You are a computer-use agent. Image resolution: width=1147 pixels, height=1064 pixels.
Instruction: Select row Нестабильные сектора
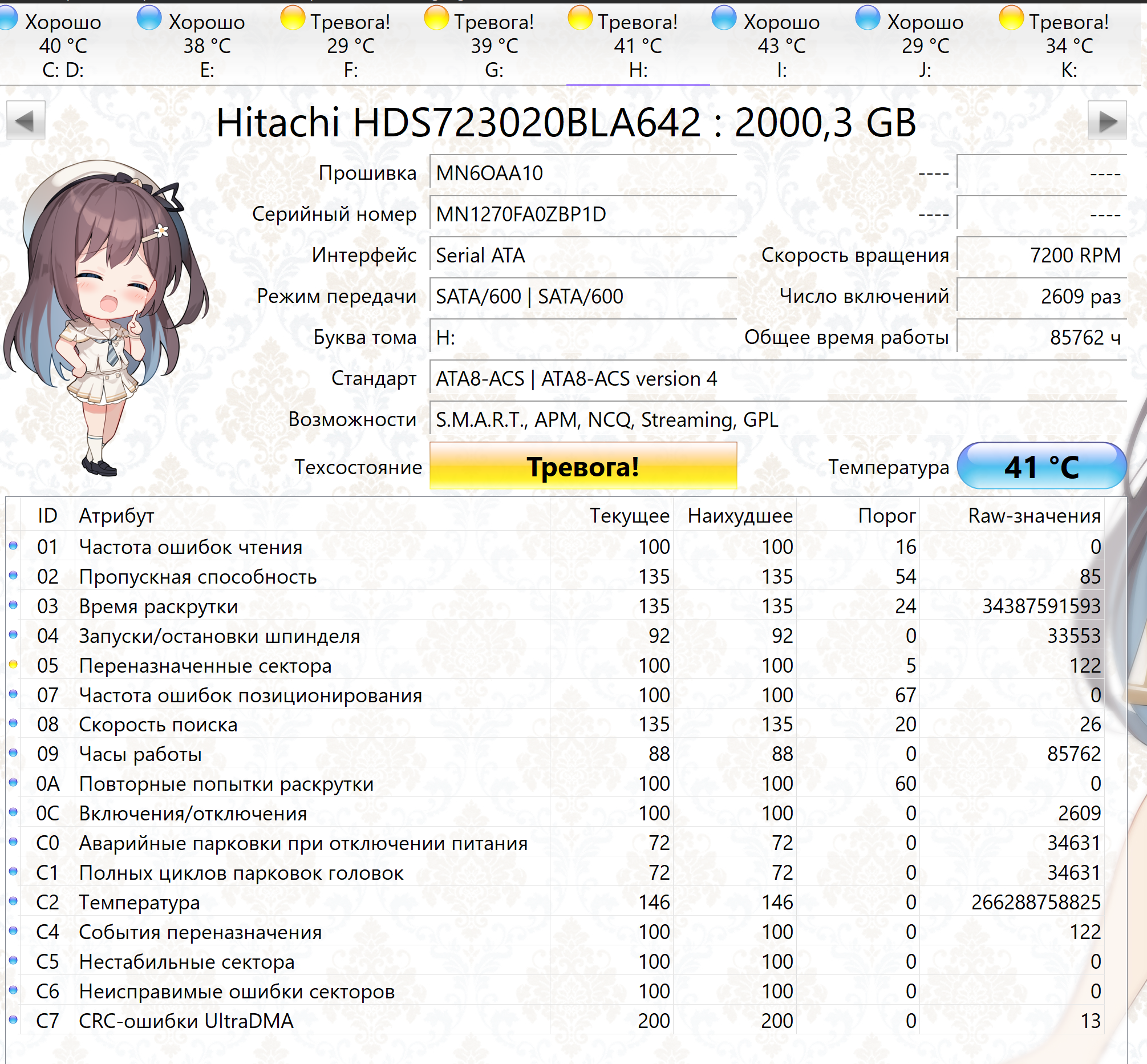coord(556,961)
